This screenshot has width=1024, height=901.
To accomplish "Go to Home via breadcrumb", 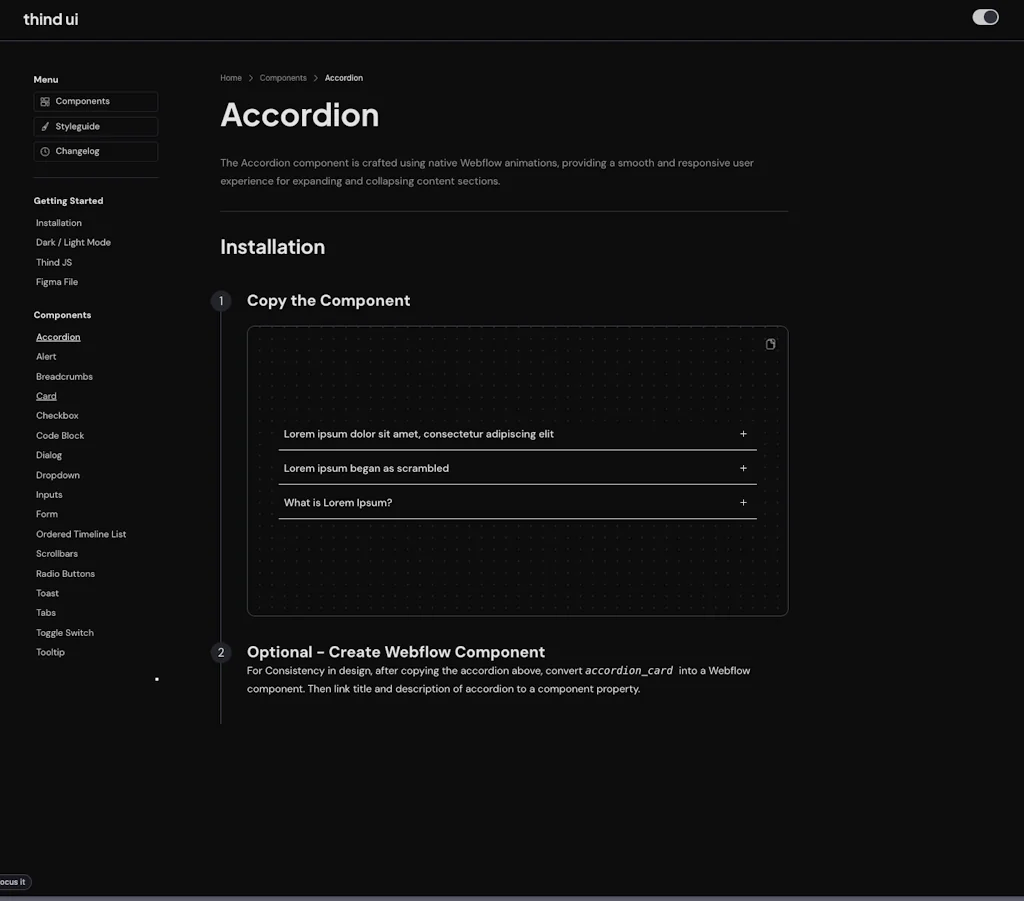I will (x=231, y=77).
